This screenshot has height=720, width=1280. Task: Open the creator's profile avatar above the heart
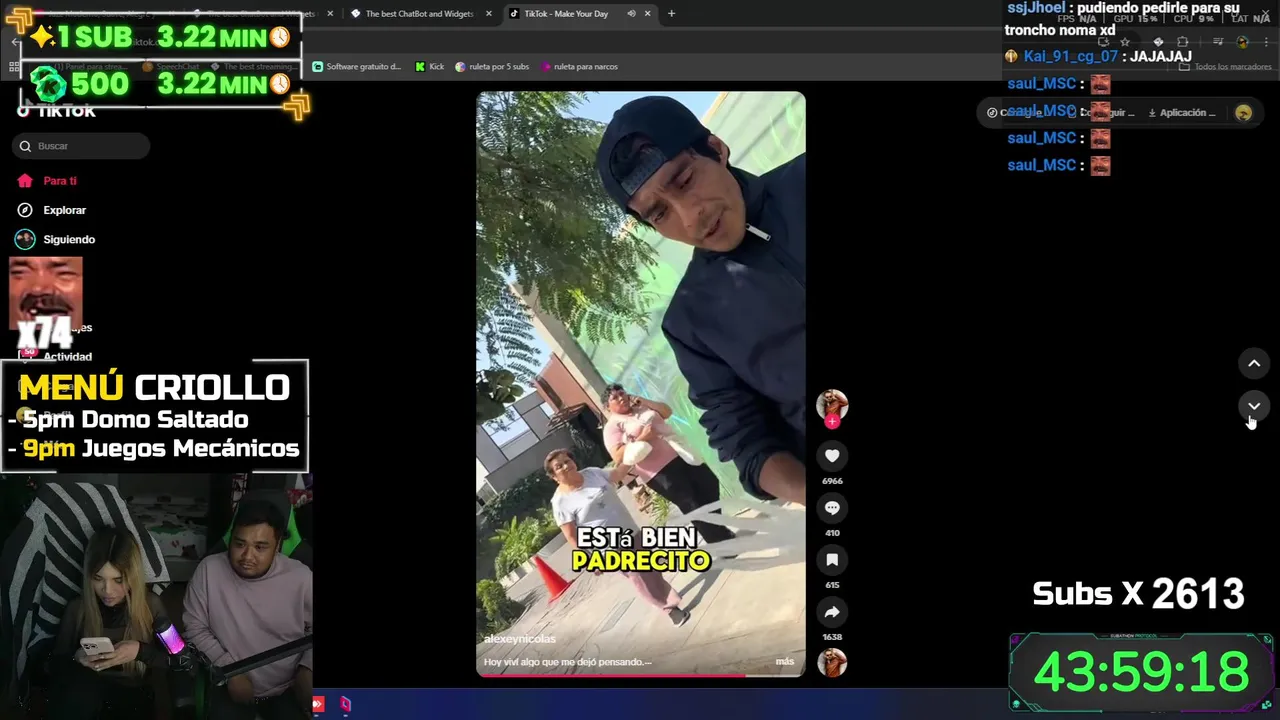pos(832,404)
